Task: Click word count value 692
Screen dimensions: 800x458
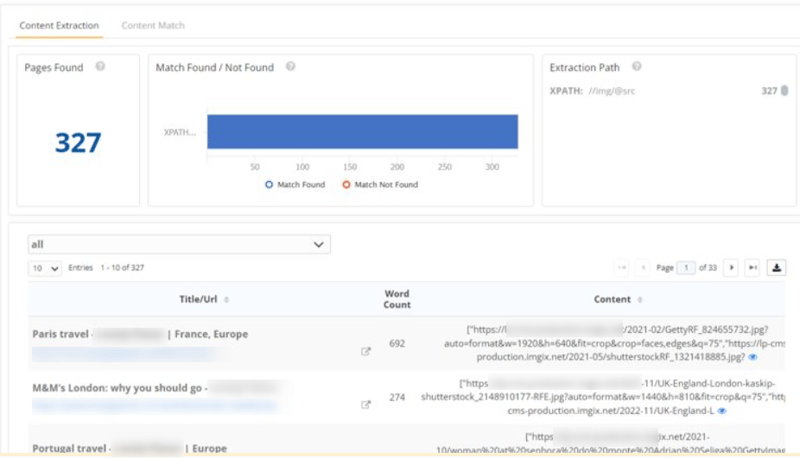Action: pyautogui.click(x=397, y=343)
